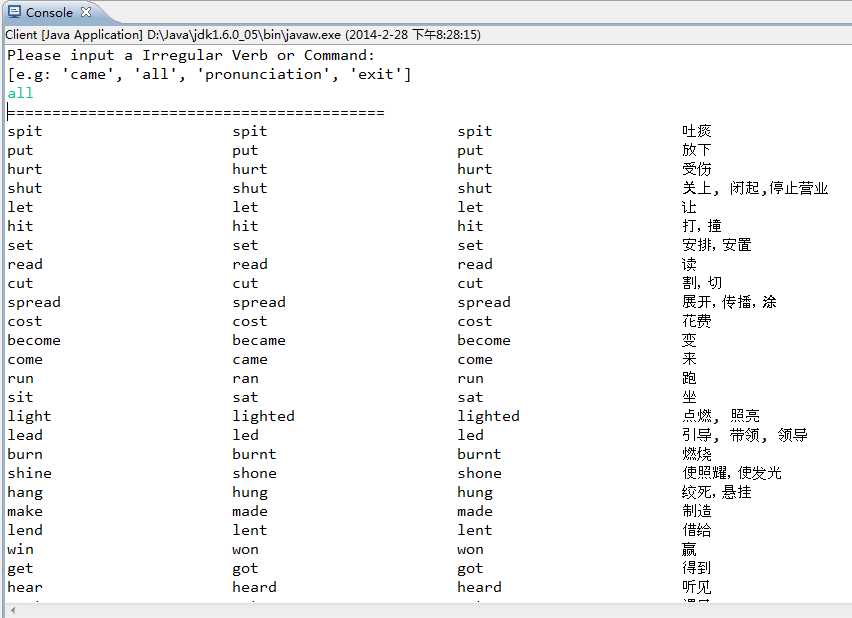Viewport: 852px width, 618px height.
Task: Click the prompt line 'Please input a Irregular Verb or Command:'
Action: [x=191, y=55]
